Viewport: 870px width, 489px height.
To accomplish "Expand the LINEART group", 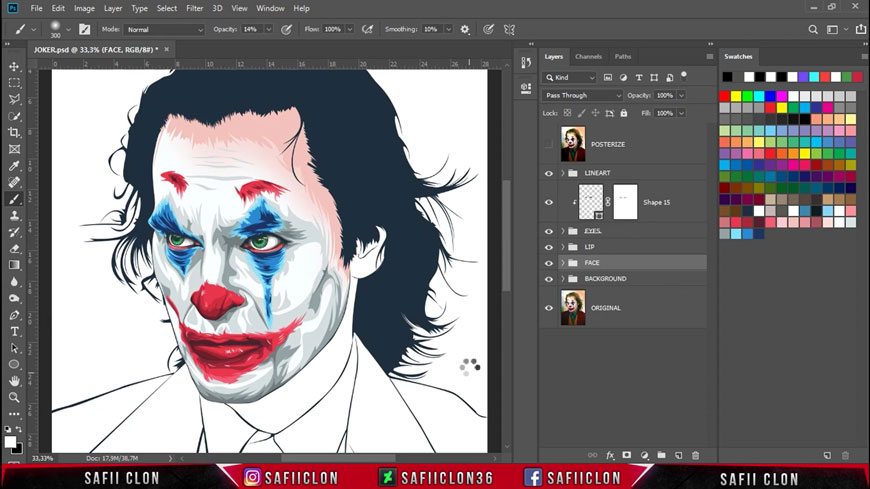I will point(563,173).
